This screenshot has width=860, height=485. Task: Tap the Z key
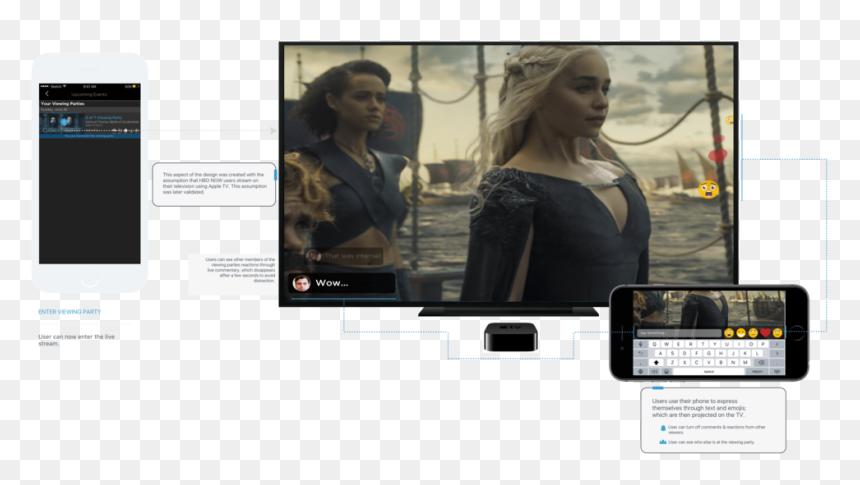pyautogui.click(x=672, y=363)
